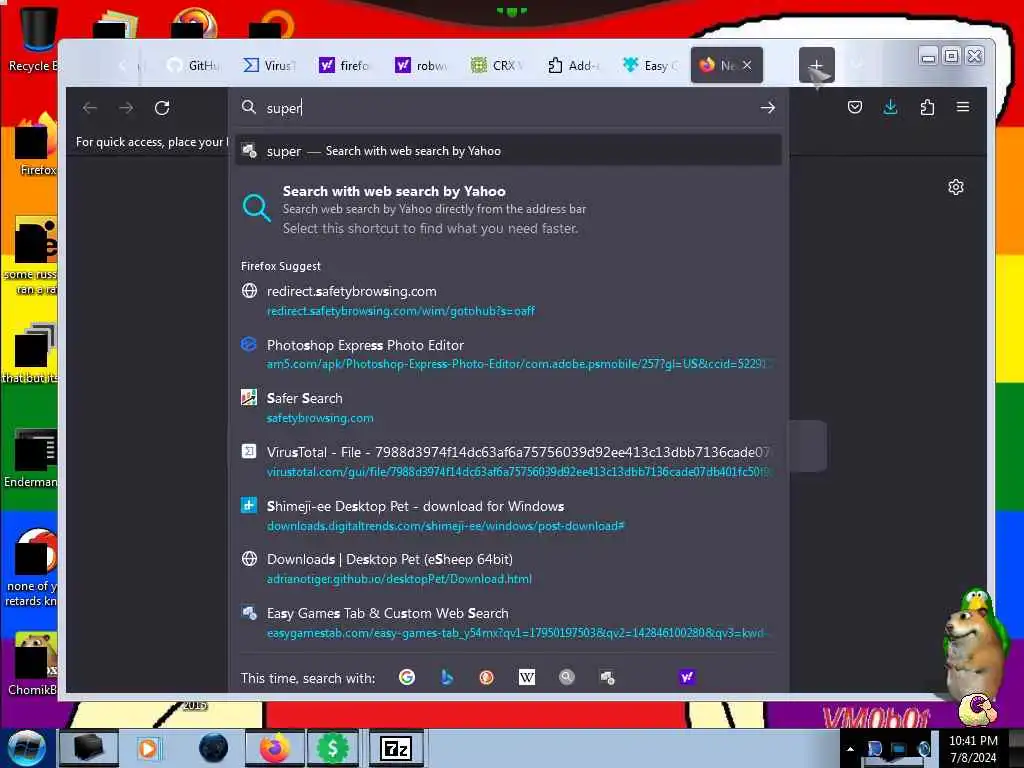1024x768 pixels.
Task: Open Downloads Desktop Pet eSheep suggestion
Action: tap(508, 569)
